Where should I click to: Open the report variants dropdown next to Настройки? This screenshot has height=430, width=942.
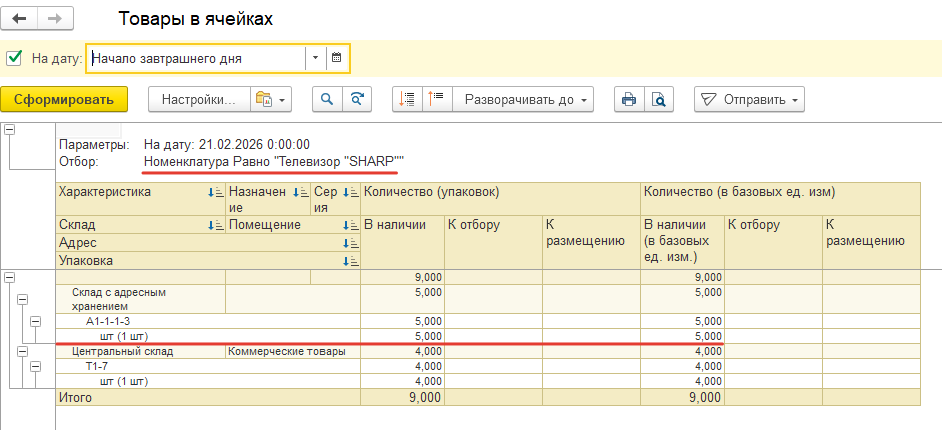tap(270, 100)
